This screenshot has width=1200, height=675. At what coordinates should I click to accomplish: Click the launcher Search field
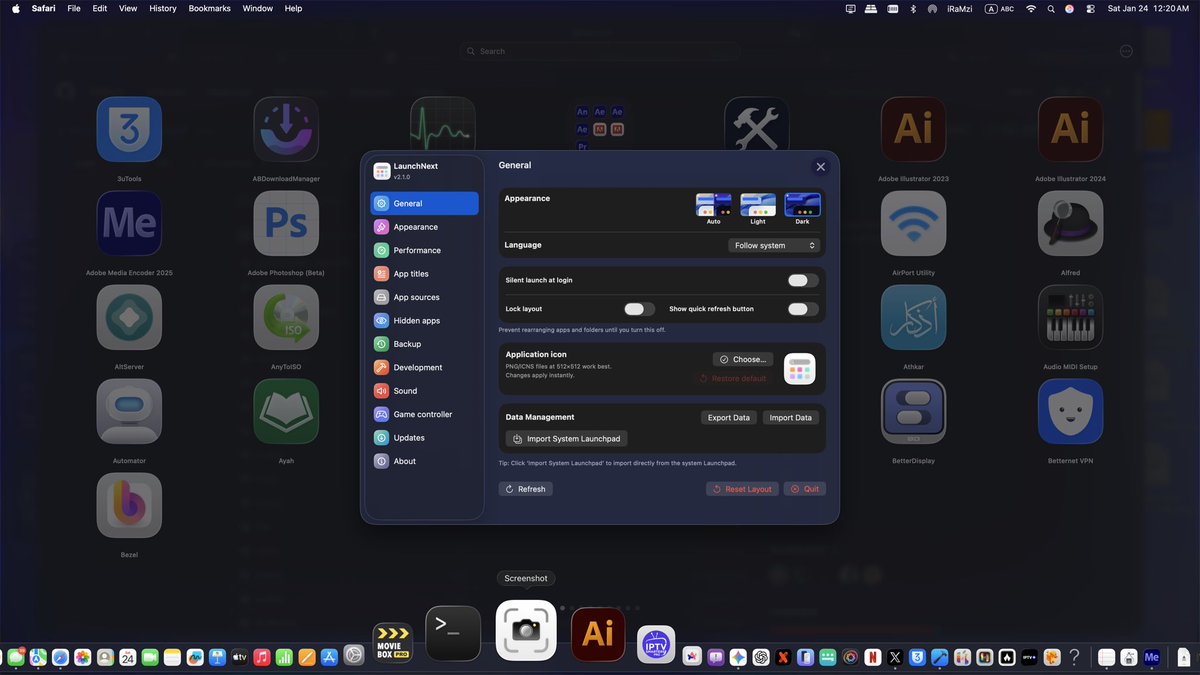tap(599, 51)
